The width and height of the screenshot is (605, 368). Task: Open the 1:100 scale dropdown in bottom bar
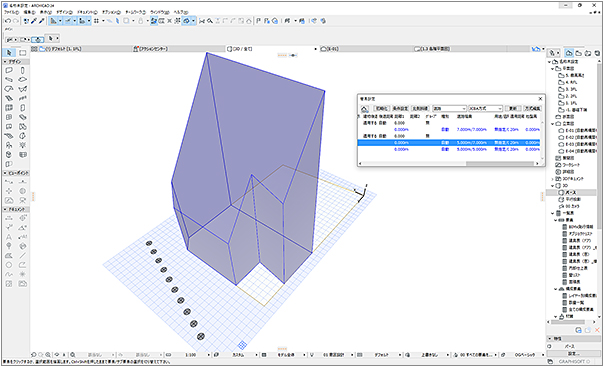[x=209, y=354]
